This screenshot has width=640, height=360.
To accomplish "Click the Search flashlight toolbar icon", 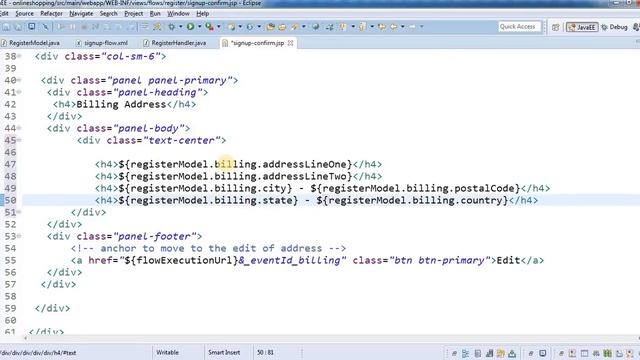I will (x=295, y=27).
